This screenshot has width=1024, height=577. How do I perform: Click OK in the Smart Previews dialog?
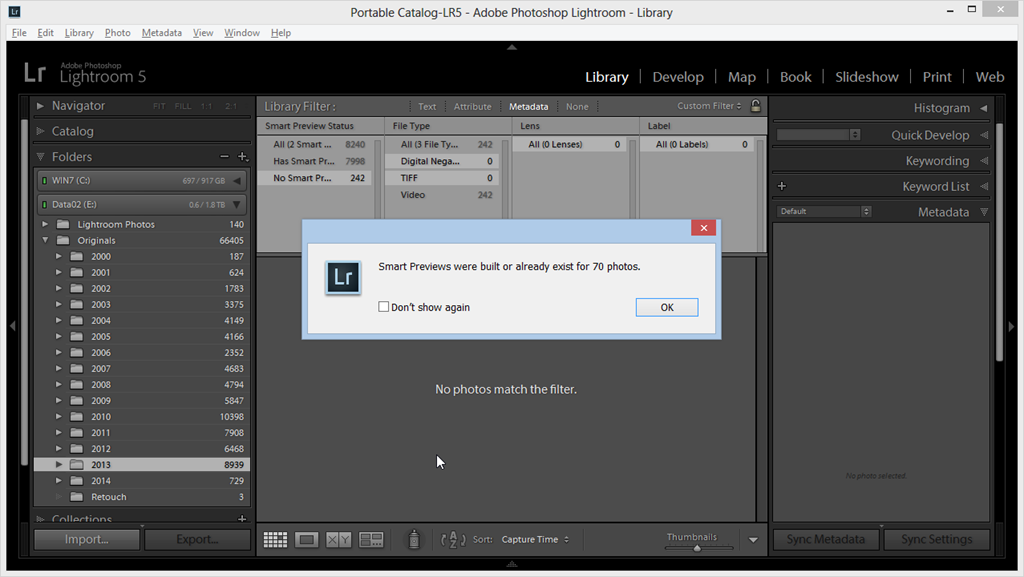click(667, 307)
